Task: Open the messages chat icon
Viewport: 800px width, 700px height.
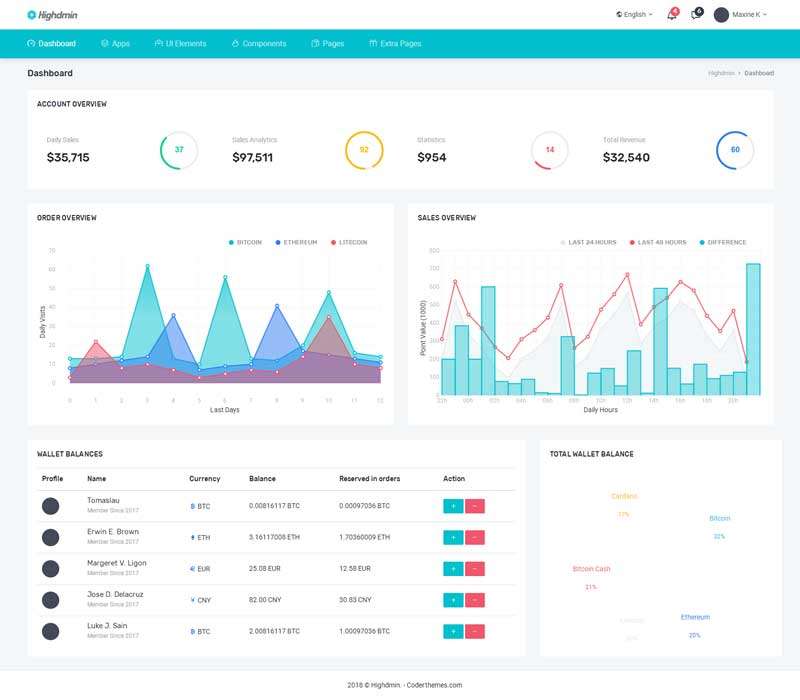Action: pyautogui.click(x=695, y=15)
